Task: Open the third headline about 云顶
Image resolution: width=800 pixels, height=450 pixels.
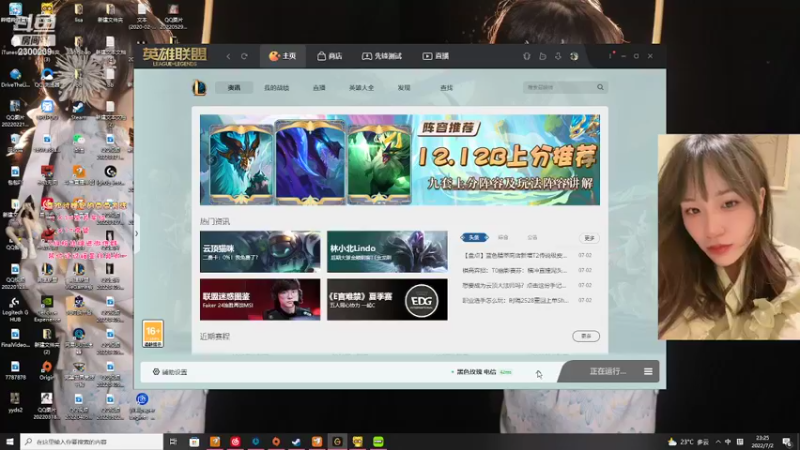Action: point(515,285)
